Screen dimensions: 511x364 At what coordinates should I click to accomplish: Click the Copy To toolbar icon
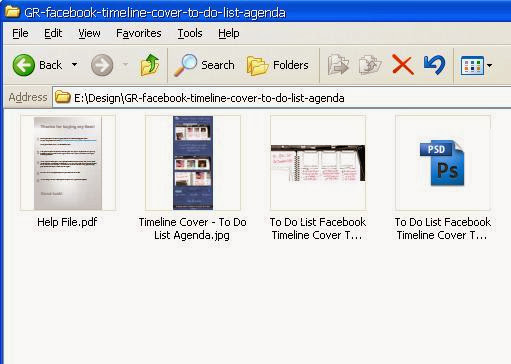pos(370,65)
